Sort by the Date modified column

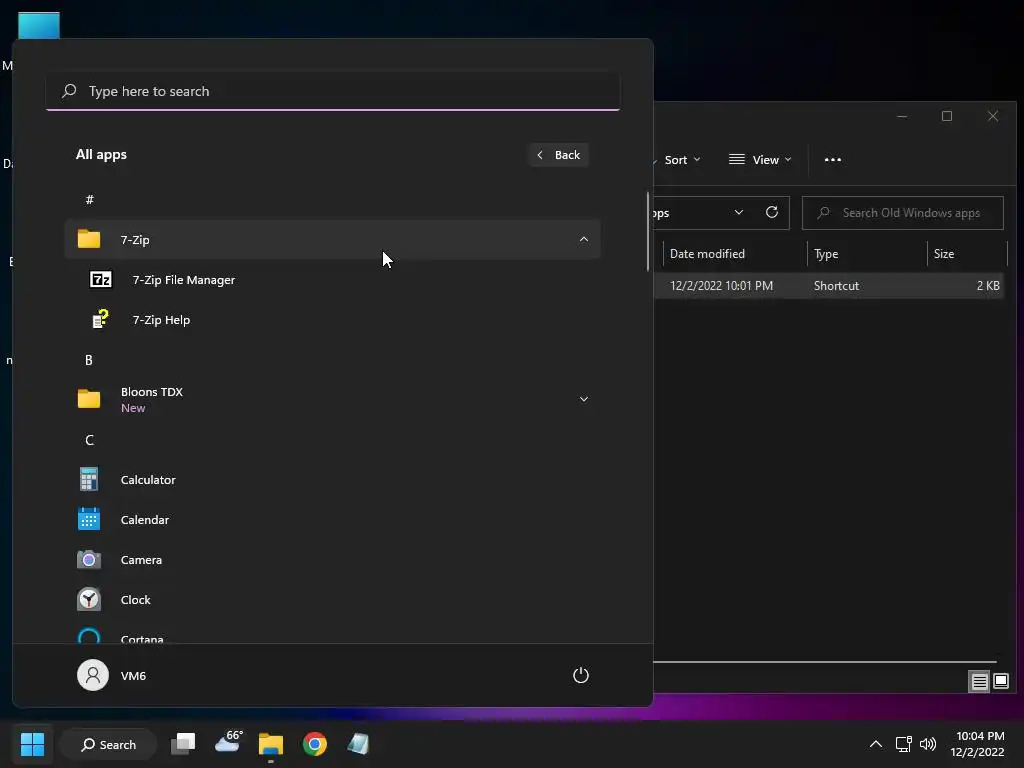735,253
